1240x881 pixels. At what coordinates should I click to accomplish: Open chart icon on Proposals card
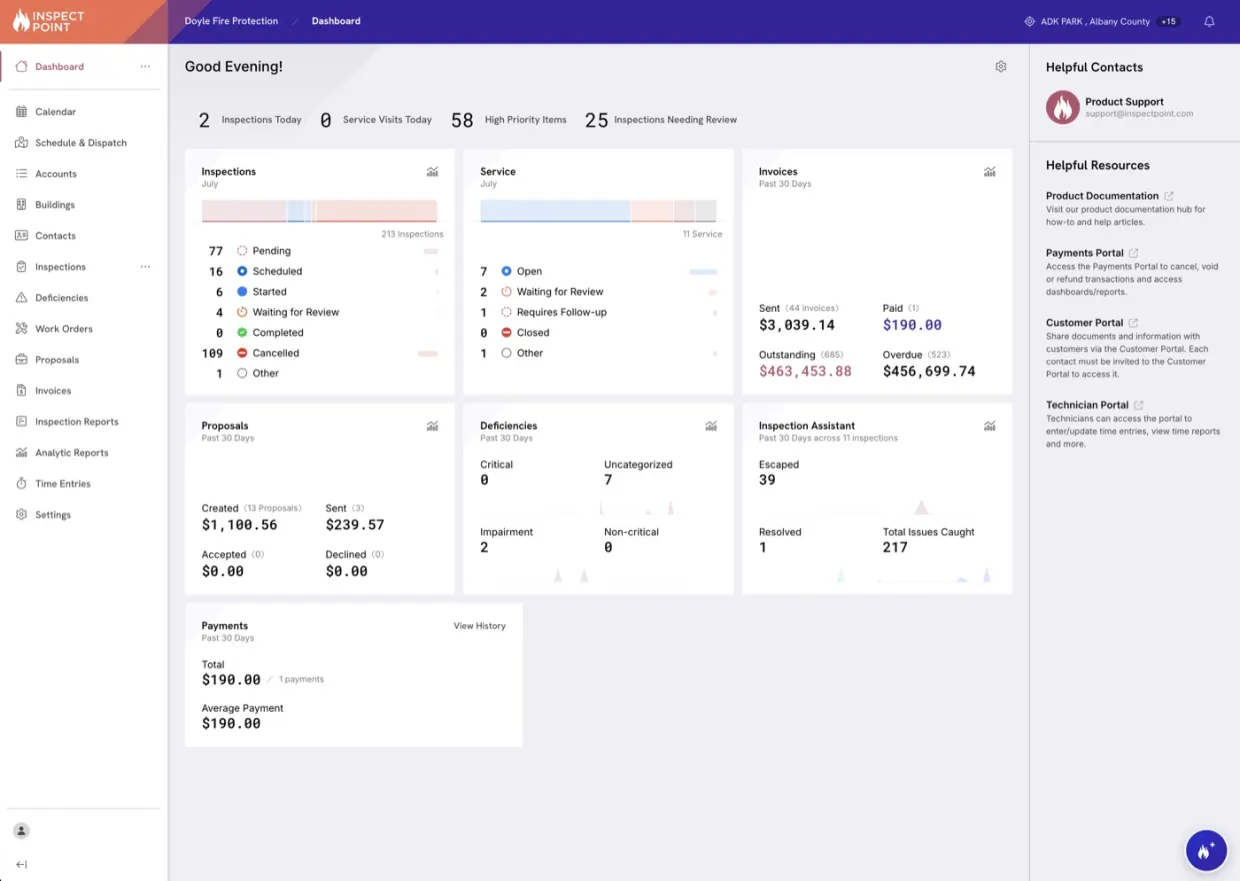[432, 426]
